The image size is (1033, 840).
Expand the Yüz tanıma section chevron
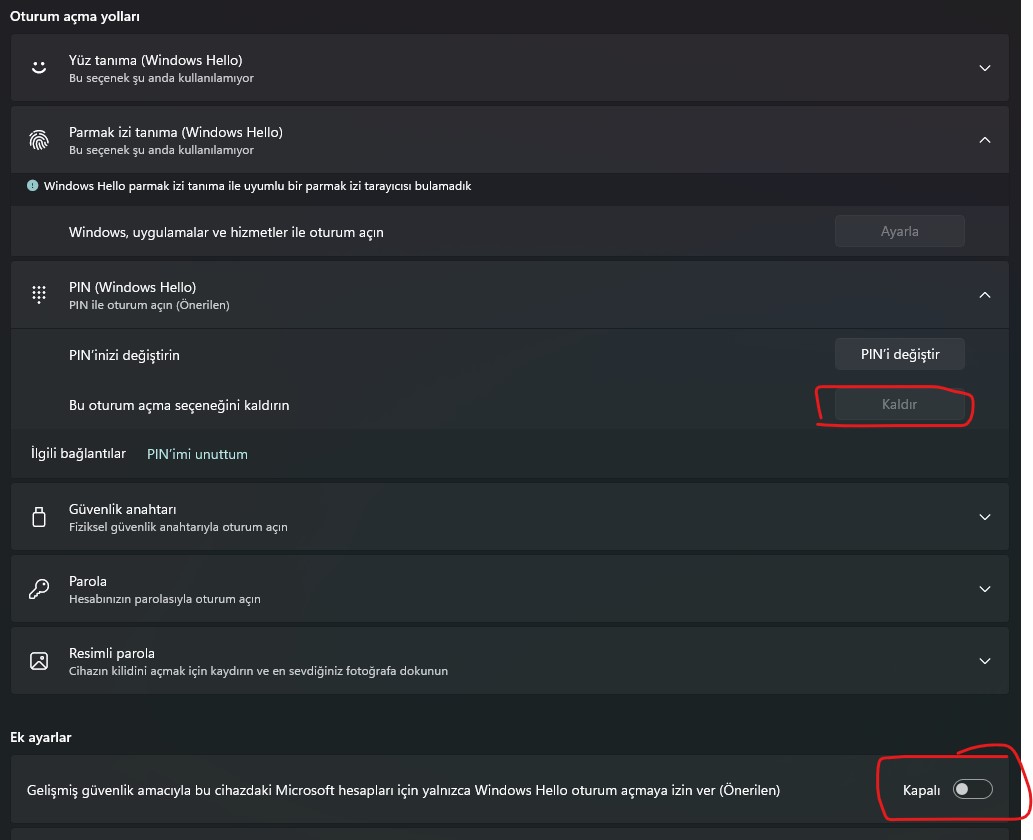click(985, 68)
